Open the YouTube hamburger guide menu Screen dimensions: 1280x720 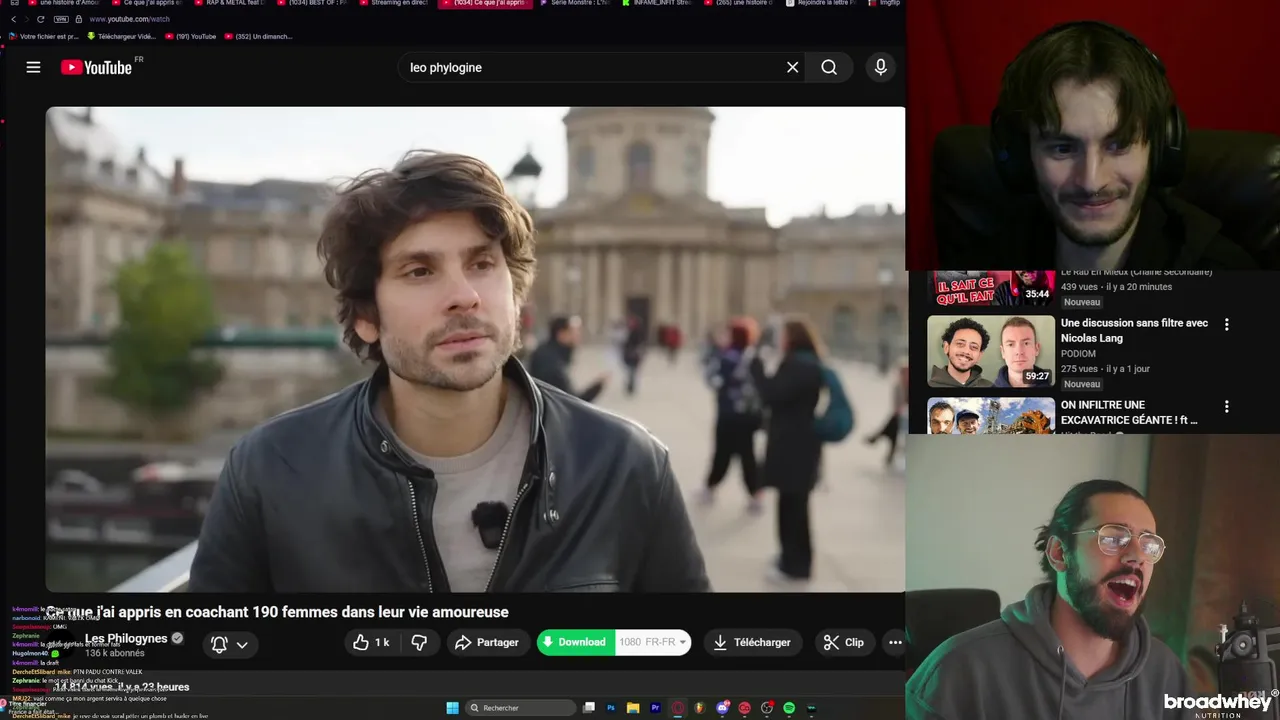(x=33, y=67)
